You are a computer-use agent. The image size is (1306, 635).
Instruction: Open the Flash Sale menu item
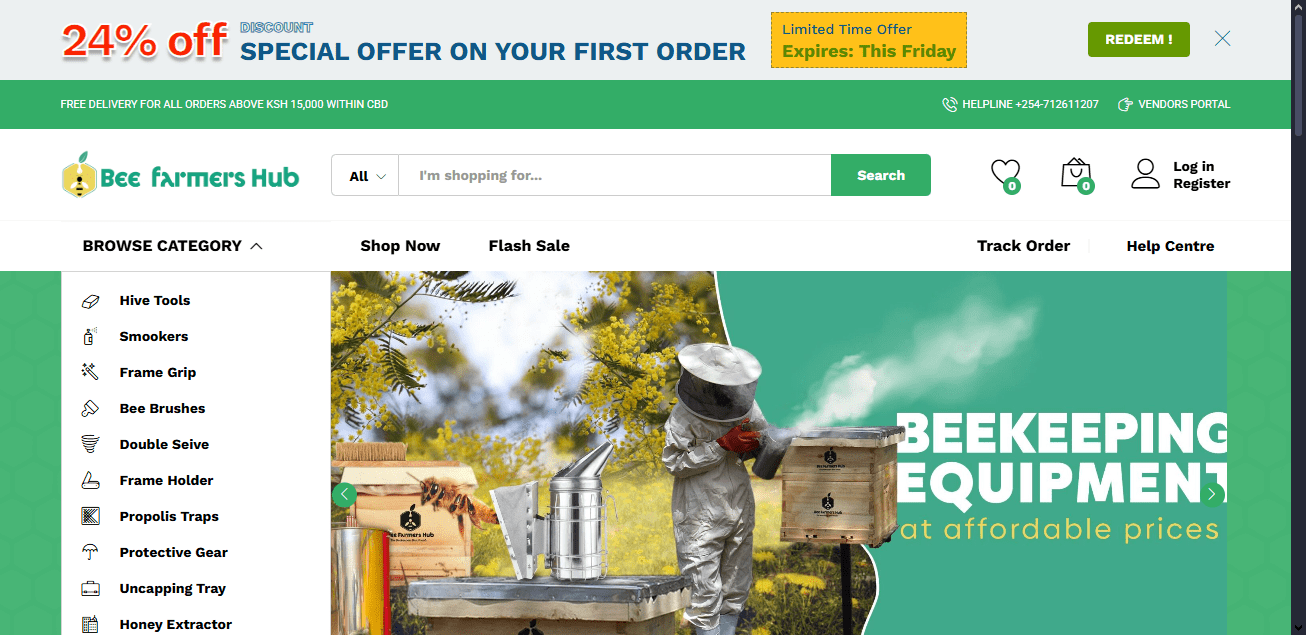click(x=529, y=246)
